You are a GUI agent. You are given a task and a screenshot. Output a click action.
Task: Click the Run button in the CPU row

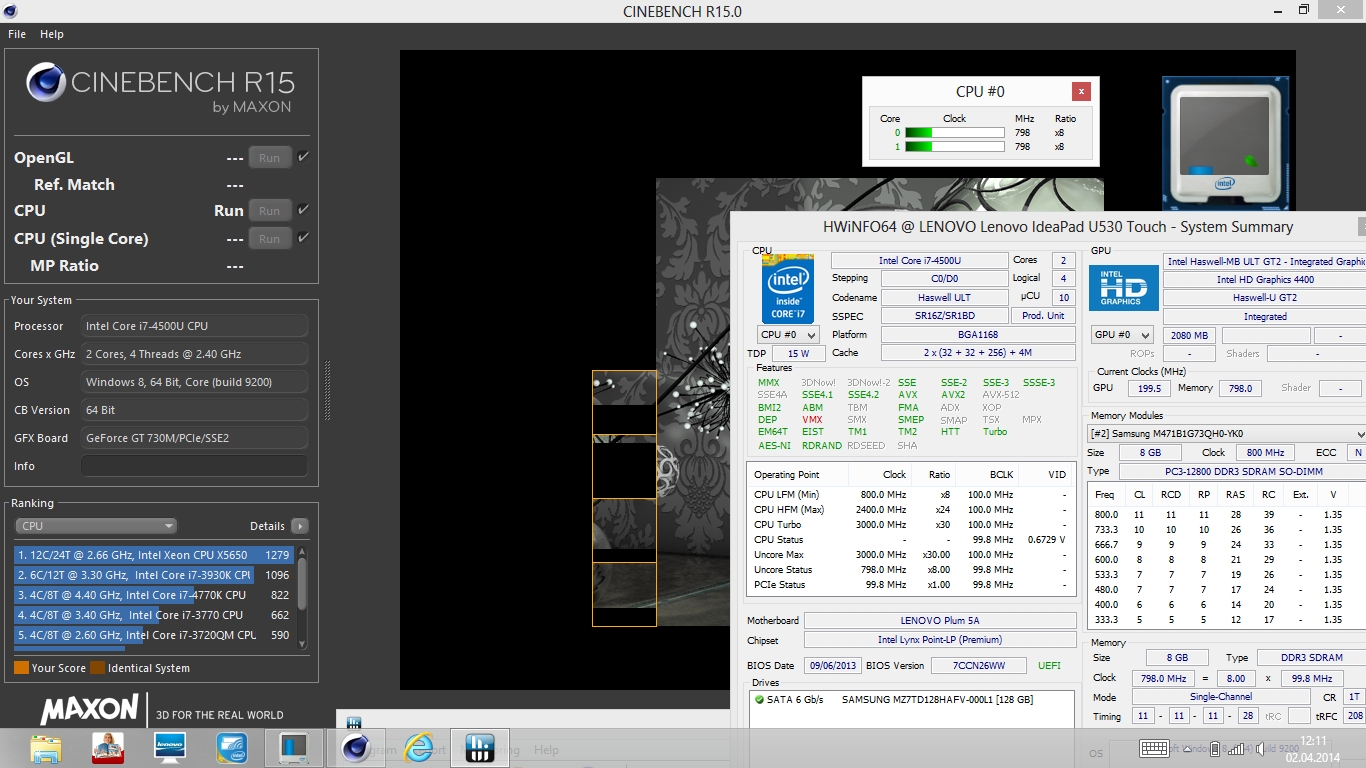[270, 210]
